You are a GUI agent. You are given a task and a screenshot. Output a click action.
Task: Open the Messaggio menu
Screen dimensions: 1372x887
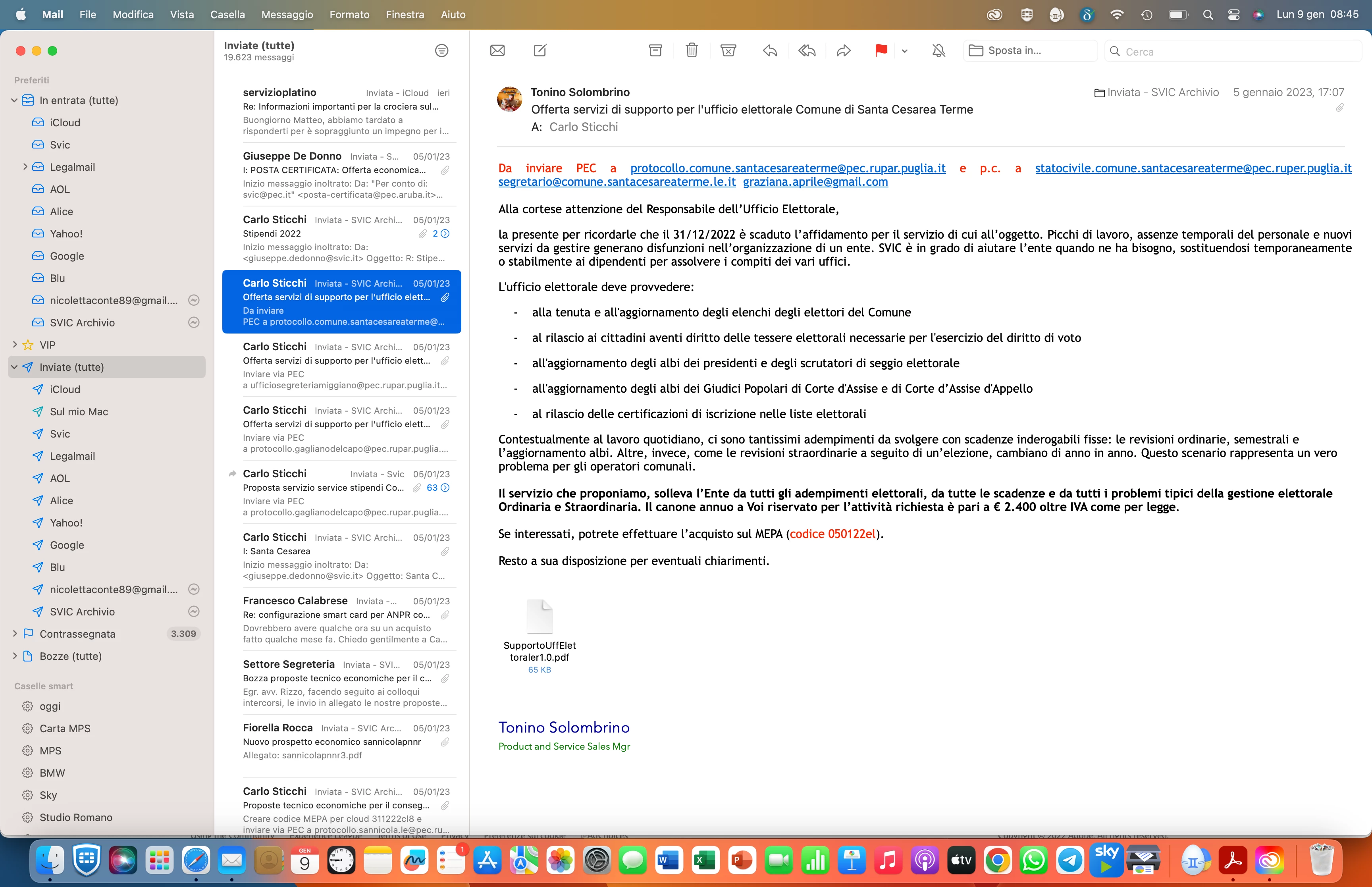[x=287, y=14]
